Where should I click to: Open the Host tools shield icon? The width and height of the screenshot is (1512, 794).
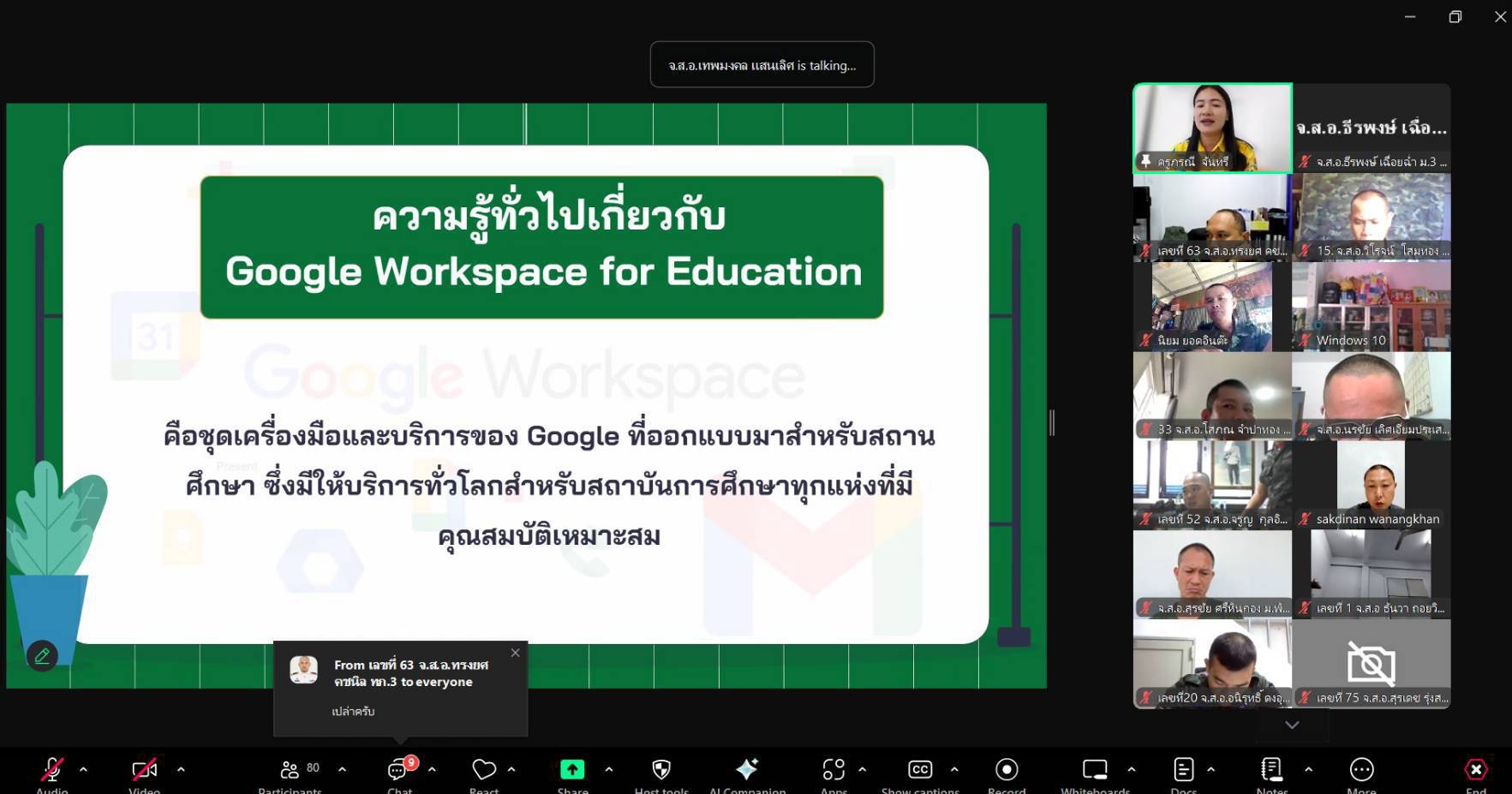pyautogui.click(x=661, y=769)
